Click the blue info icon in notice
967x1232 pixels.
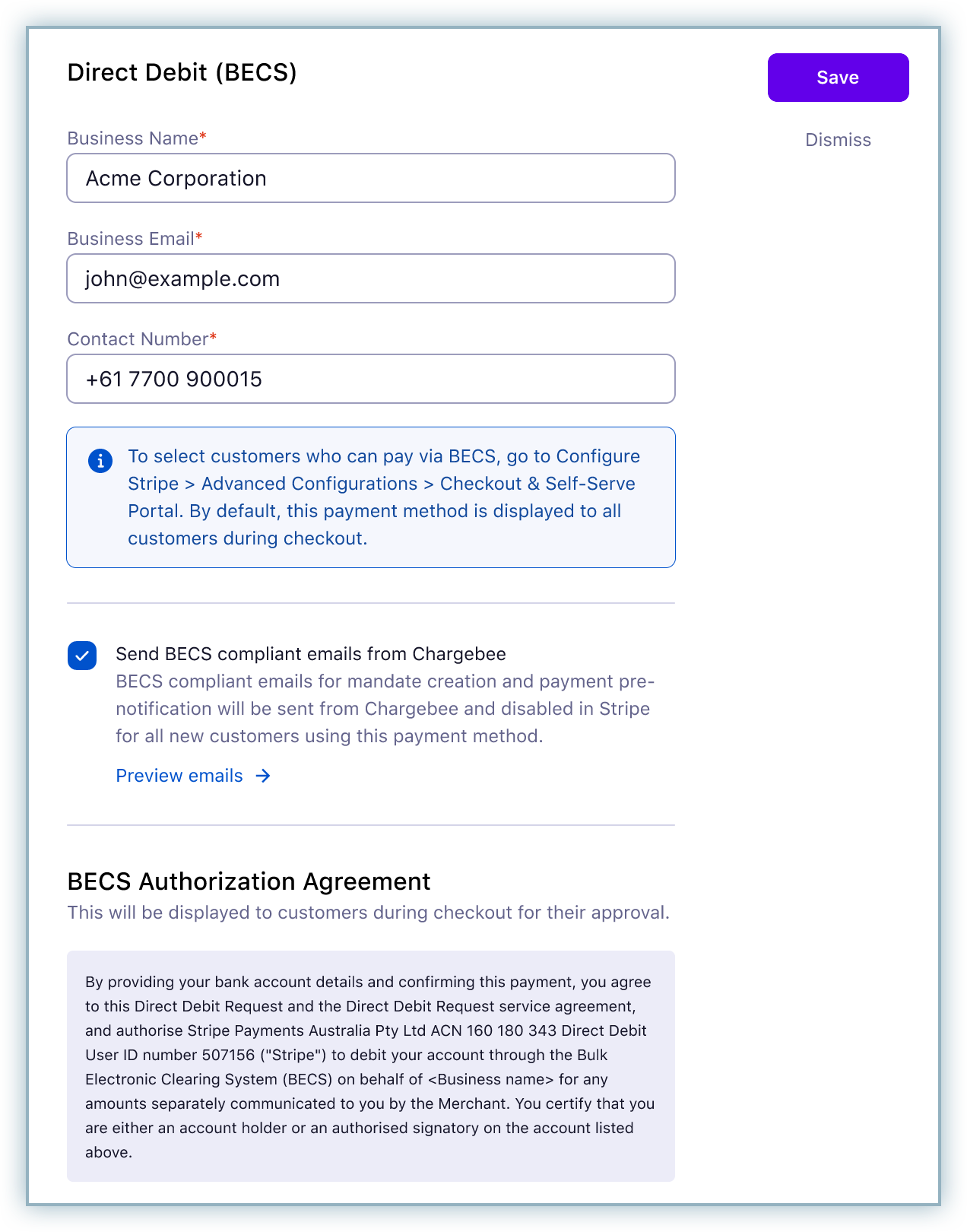point(100,461)
